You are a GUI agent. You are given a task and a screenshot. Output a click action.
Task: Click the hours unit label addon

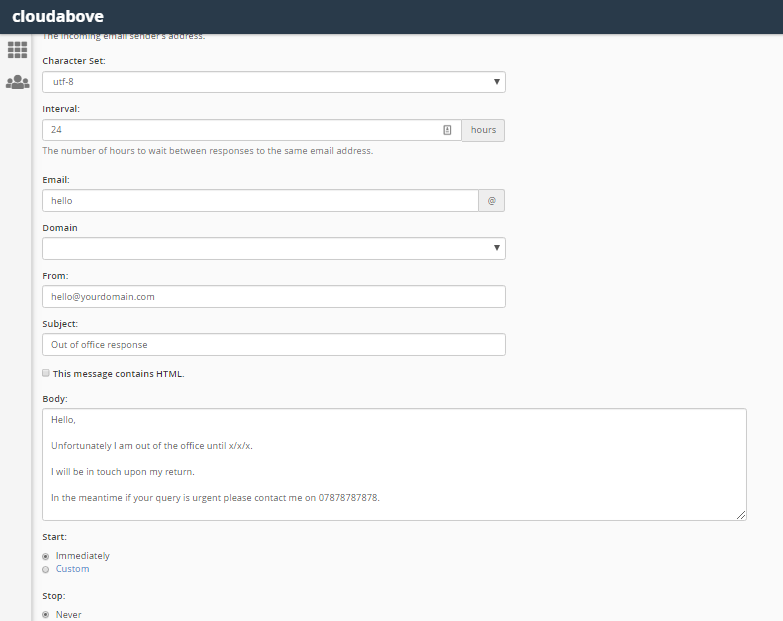pos(483,130)
